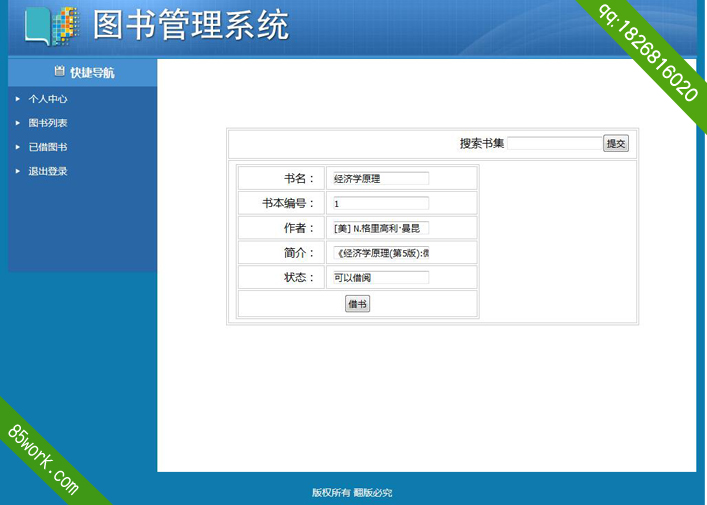Click the 提交 search button
Viewport: 707px width, 505px height.
pyautogui.click(x=616, y=143)
